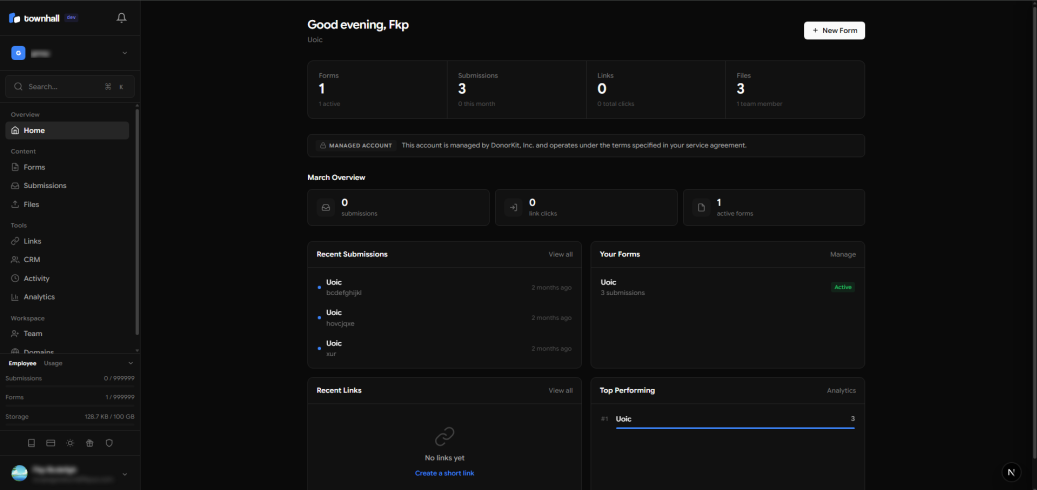Click the Activity clock icon in sidebar

(15, 278)
